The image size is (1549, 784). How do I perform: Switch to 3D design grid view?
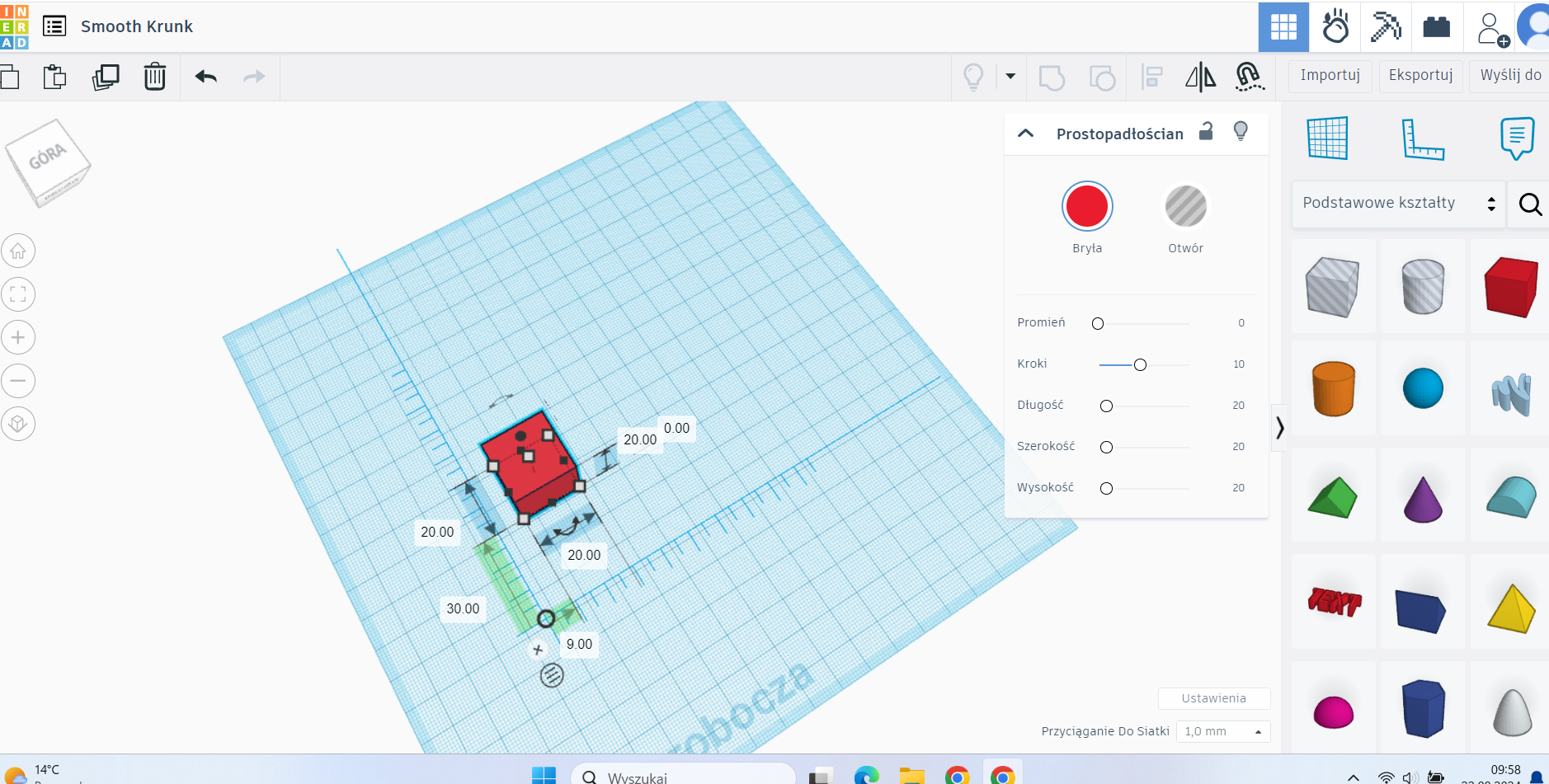(1283, 27)
